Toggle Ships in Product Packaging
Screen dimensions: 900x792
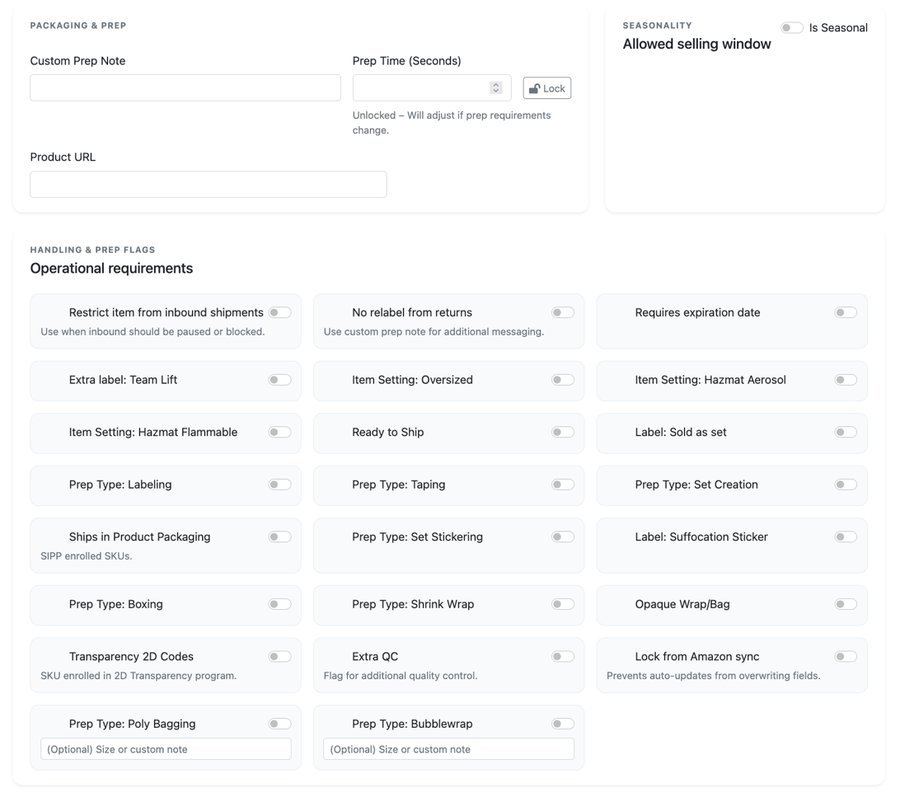point(280,537)
